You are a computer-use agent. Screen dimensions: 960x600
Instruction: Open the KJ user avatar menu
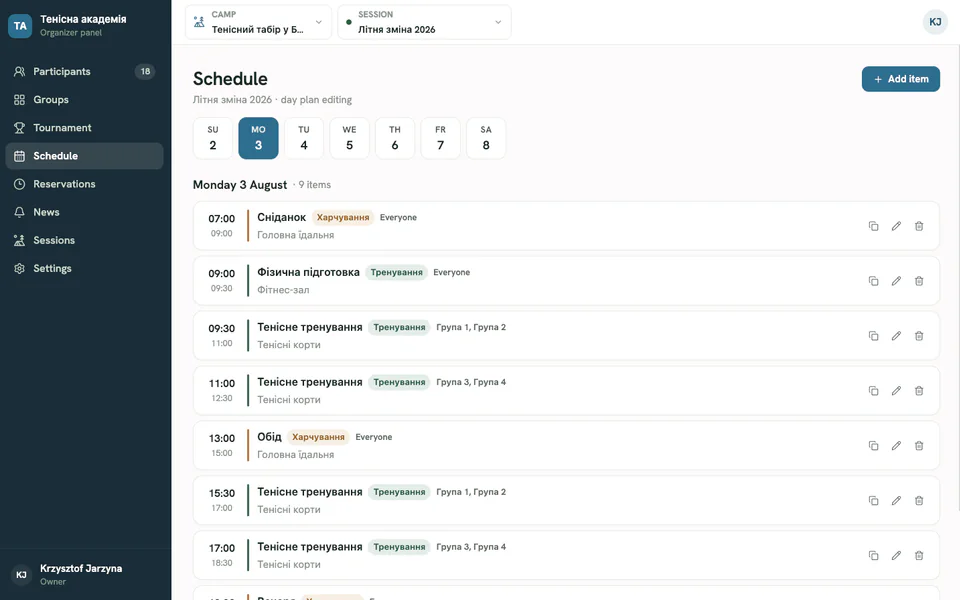coord(935,22)
